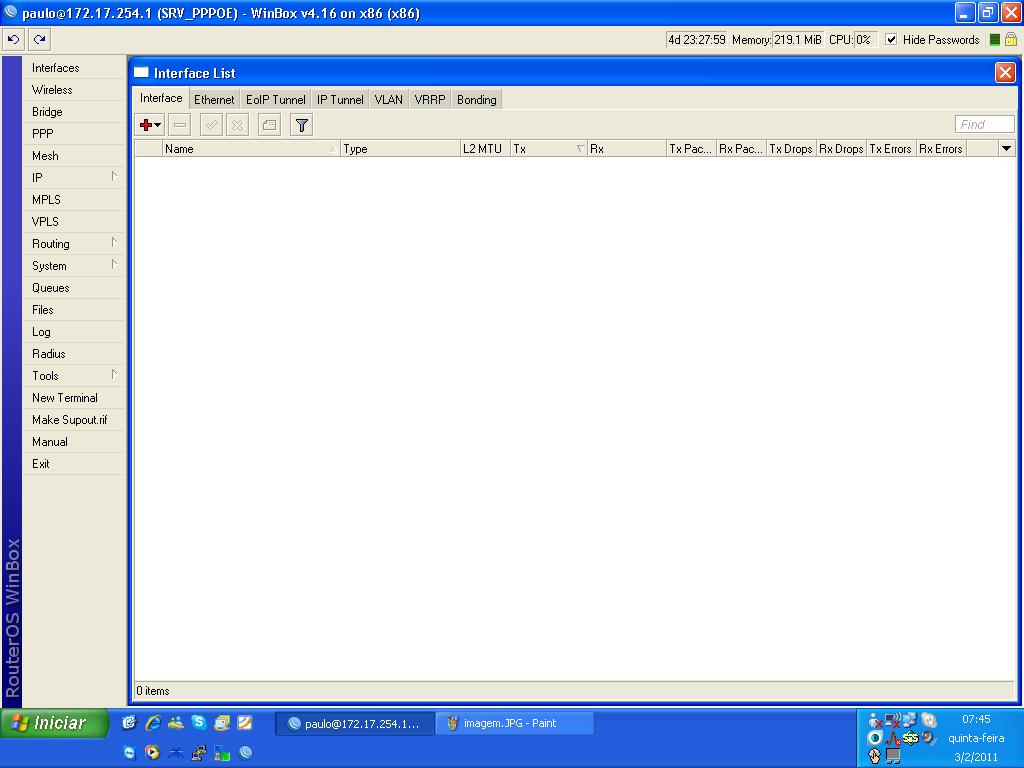Click the taskbar clock showing 07:45
This screenshot has height=768, width=1024.
976,719
